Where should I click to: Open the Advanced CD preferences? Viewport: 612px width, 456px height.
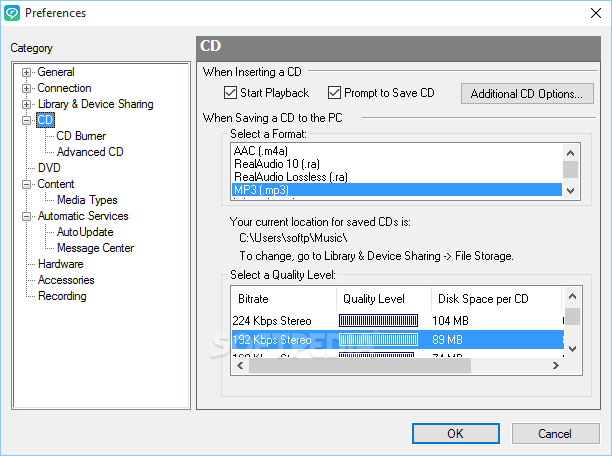(90, 152)
